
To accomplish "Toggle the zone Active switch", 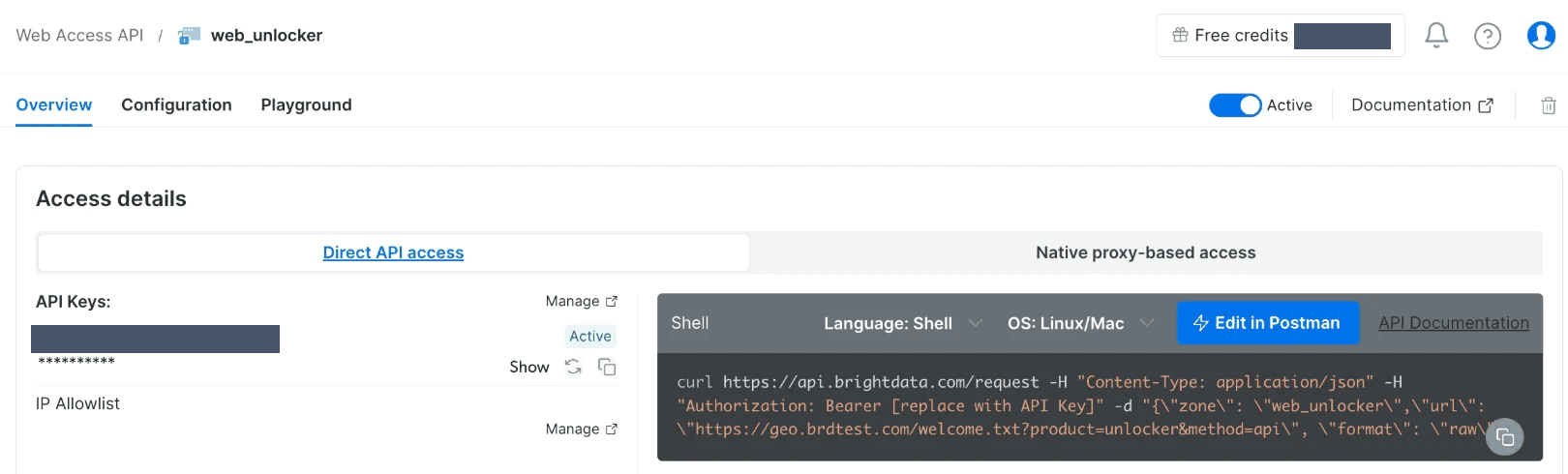I will [1235, 105].
